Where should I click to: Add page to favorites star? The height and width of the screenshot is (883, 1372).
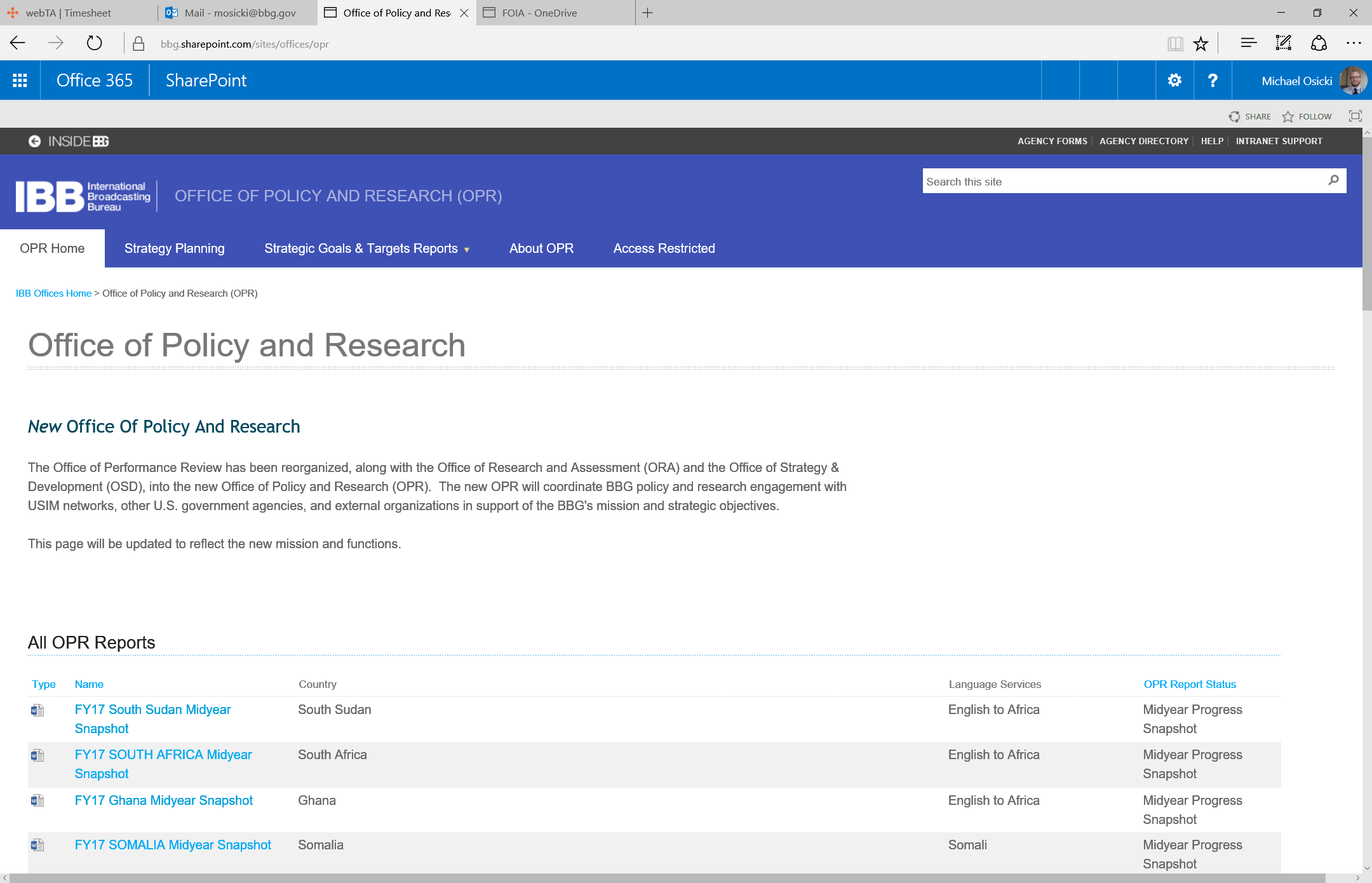point(1200,43)
